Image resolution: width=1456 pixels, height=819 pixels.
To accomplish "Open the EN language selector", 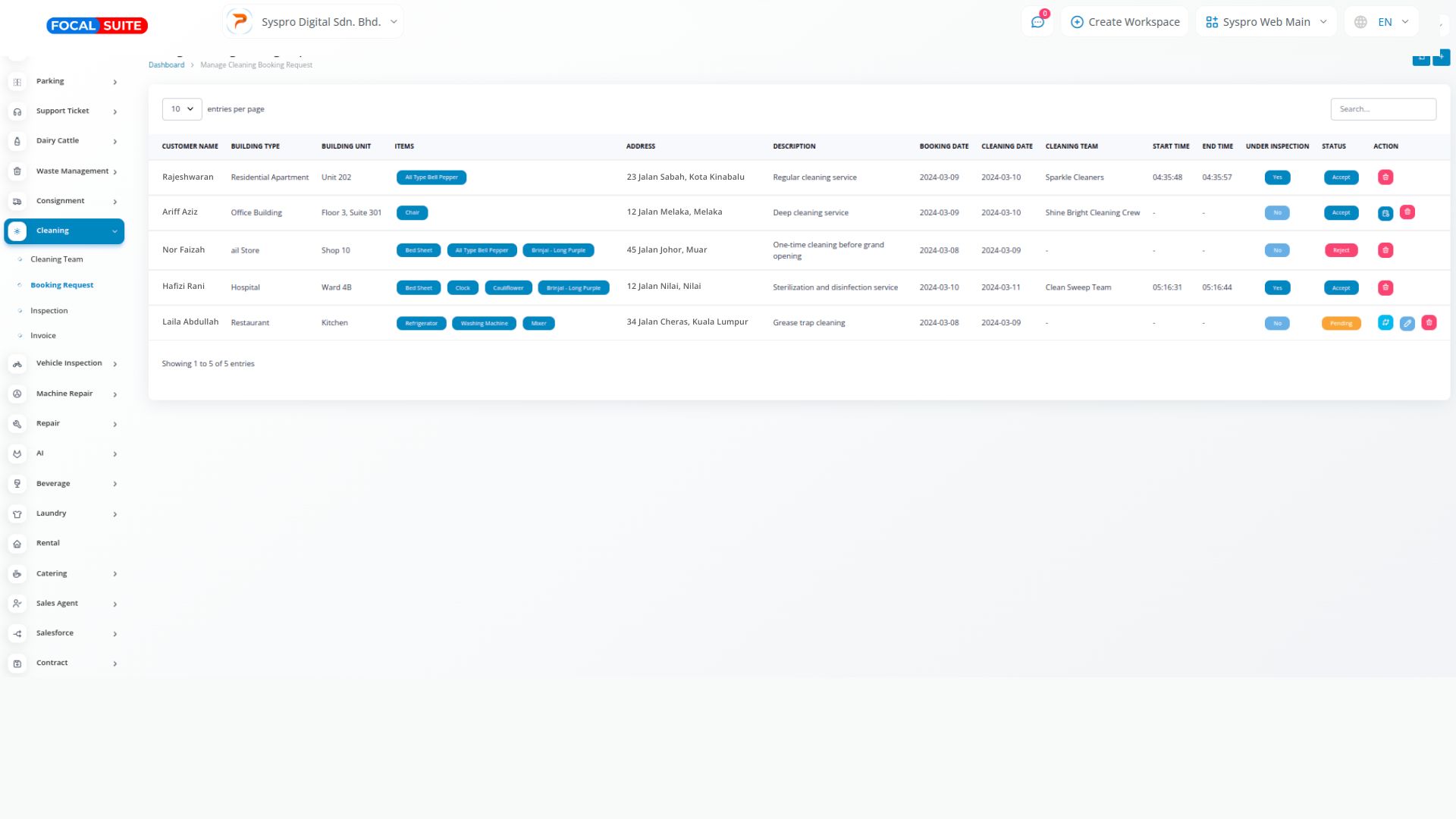I will (1384, 22).
